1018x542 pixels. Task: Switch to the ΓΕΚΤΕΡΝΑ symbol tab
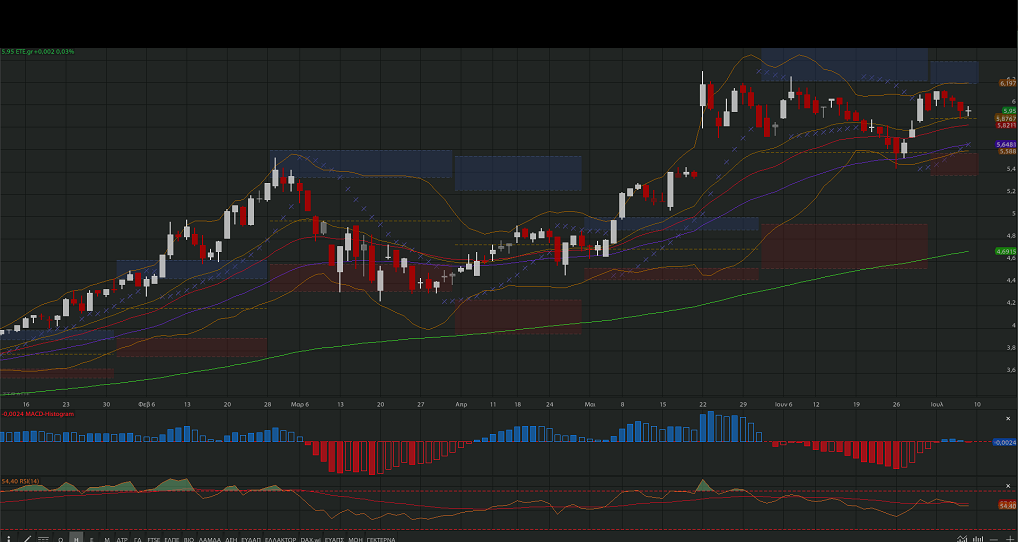(x=381, y=539)
